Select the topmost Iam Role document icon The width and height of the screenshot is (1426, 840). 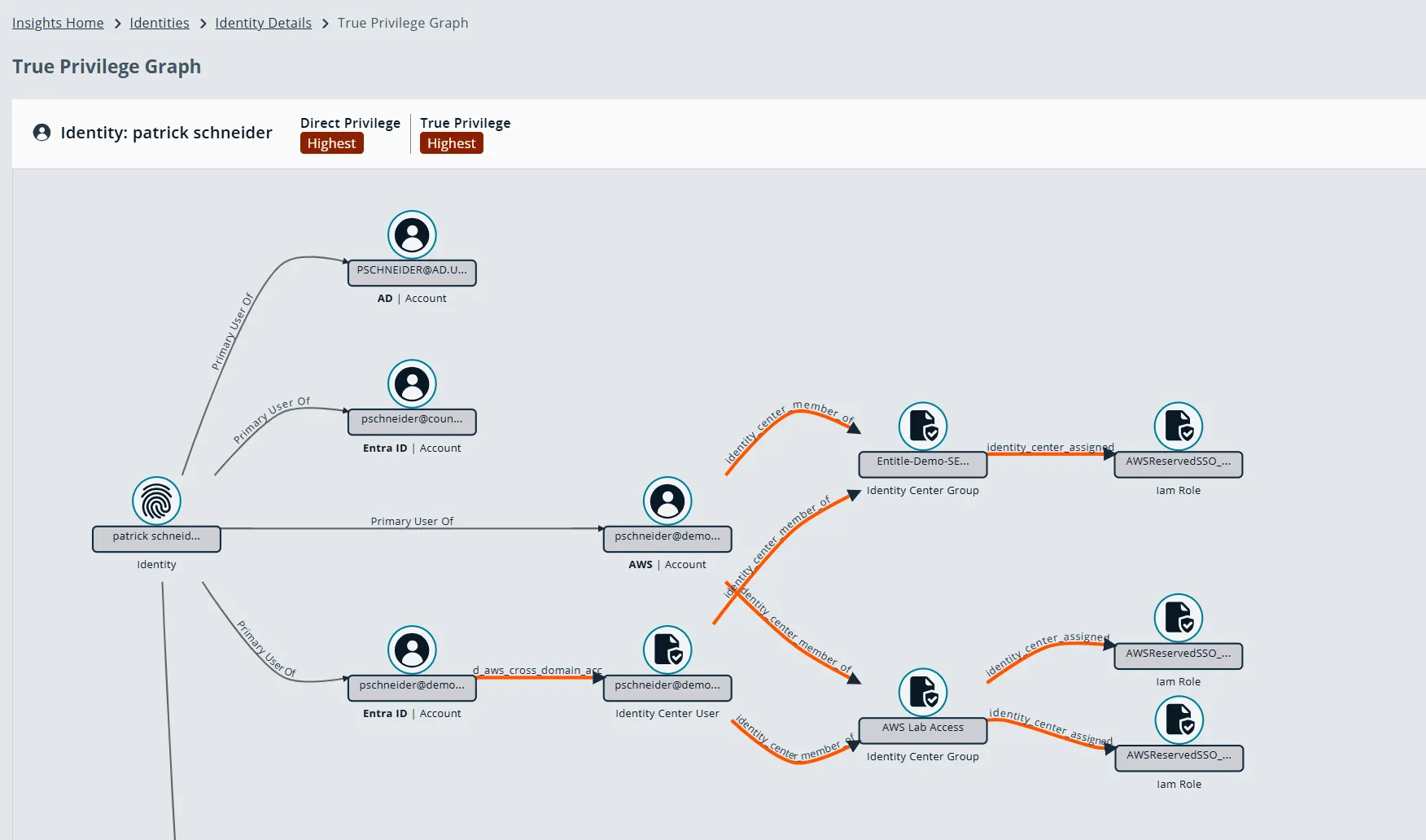point(1179,427)
